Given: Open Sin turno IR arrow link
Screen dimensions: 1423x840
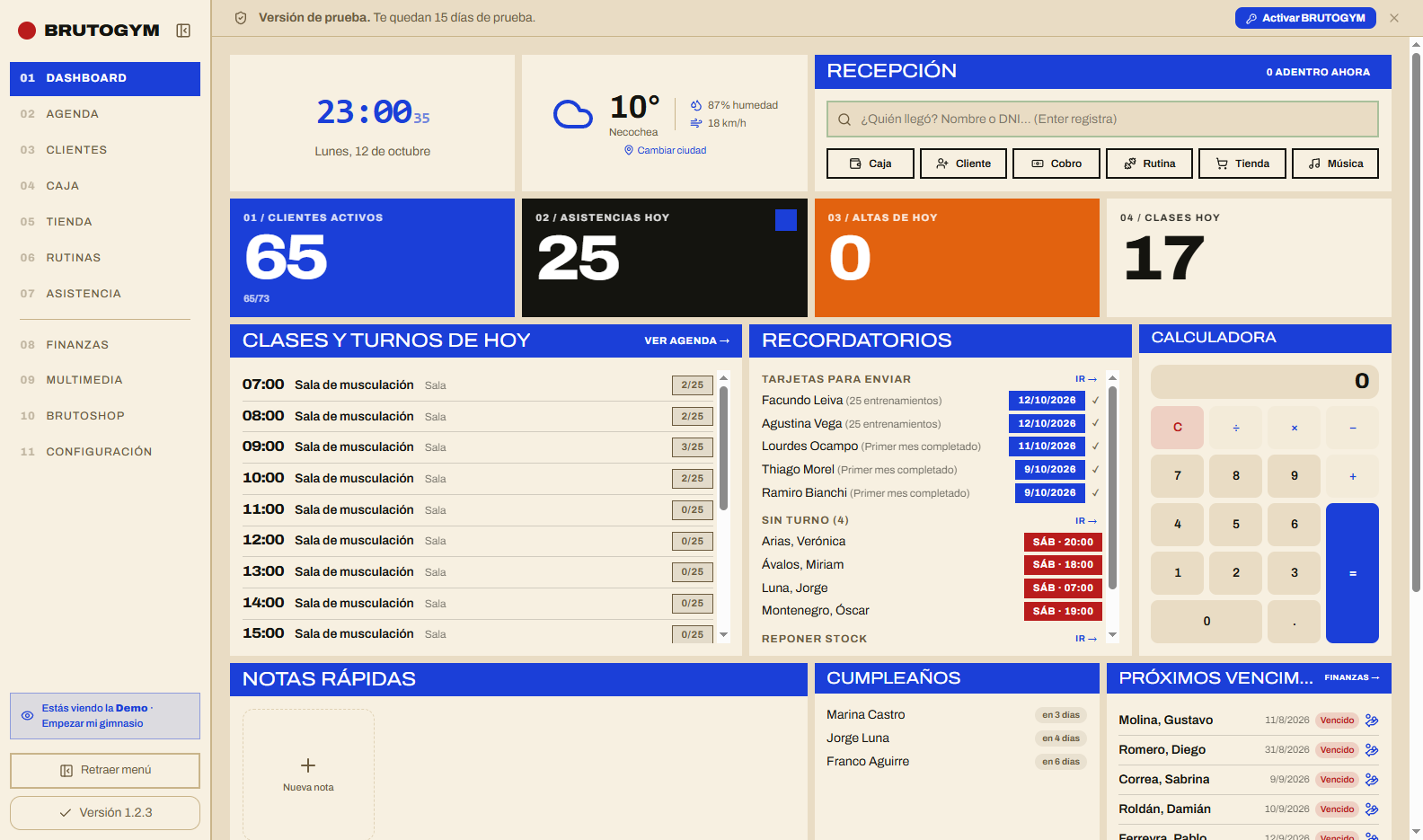Looking at the screenshot, I should (1086, 521).
